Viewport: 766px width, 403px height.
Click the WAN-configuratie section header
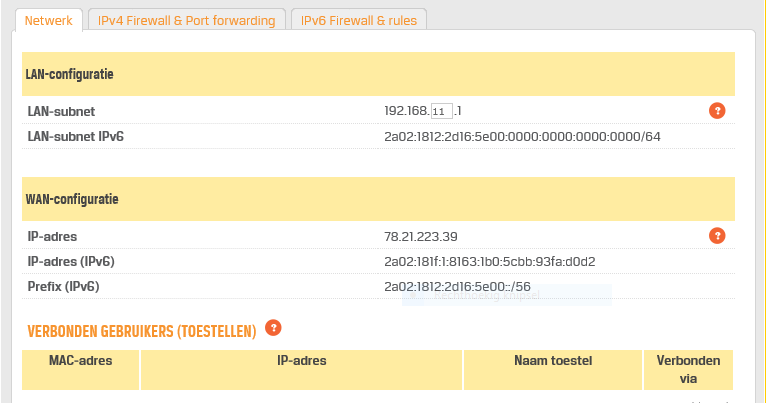[378, 199]
